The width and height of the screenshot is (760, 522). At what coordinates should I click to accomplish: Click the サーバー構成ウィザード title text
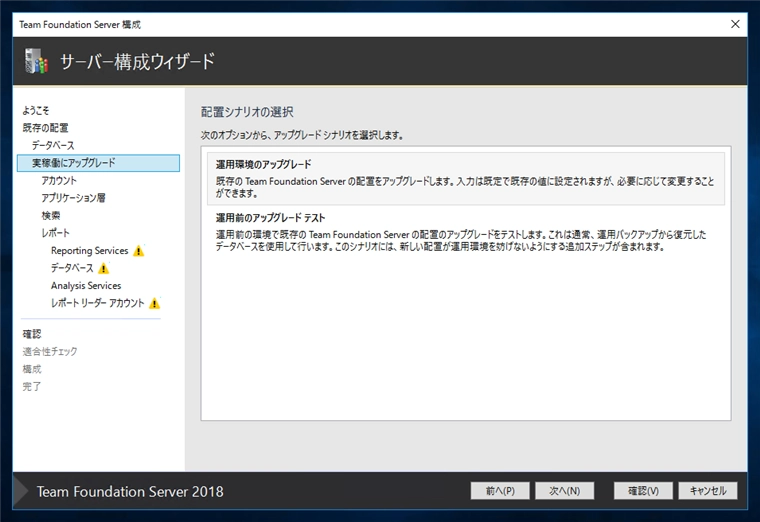tap(137, 62)
